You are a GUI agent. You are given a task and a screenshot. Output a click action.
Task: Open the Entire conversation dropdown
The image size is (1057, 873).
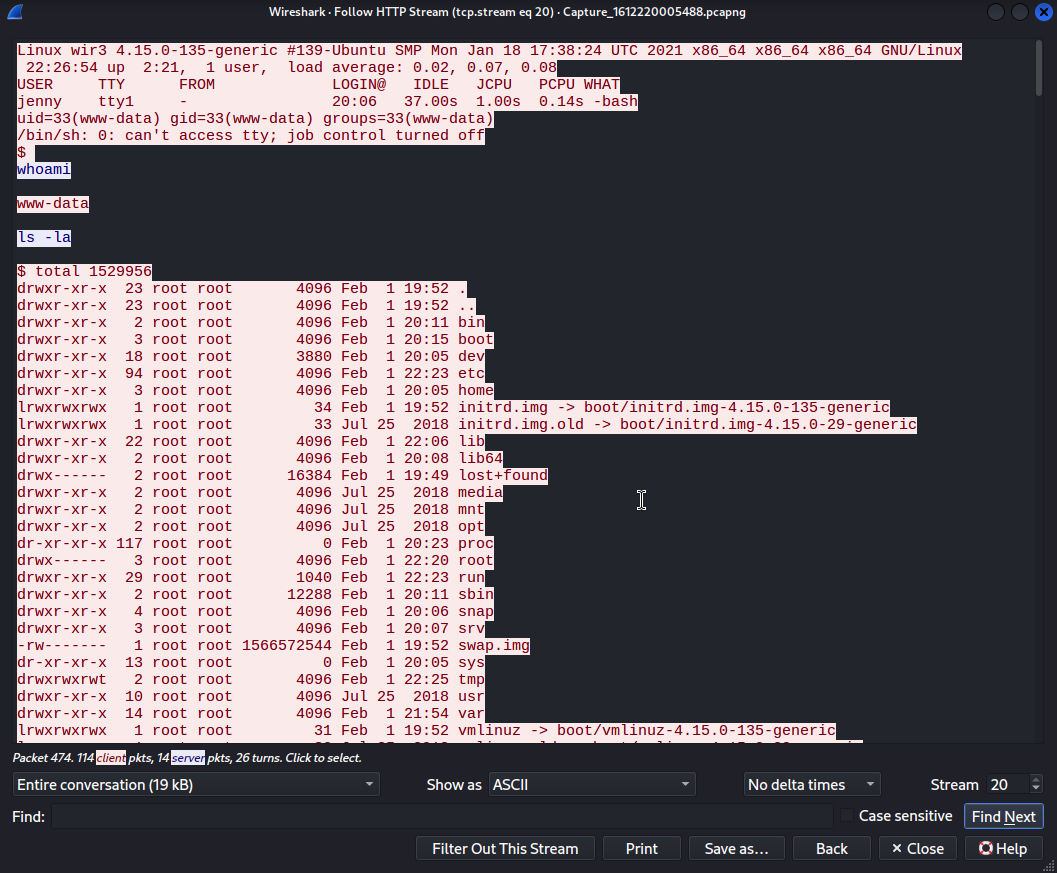[196, 785]
